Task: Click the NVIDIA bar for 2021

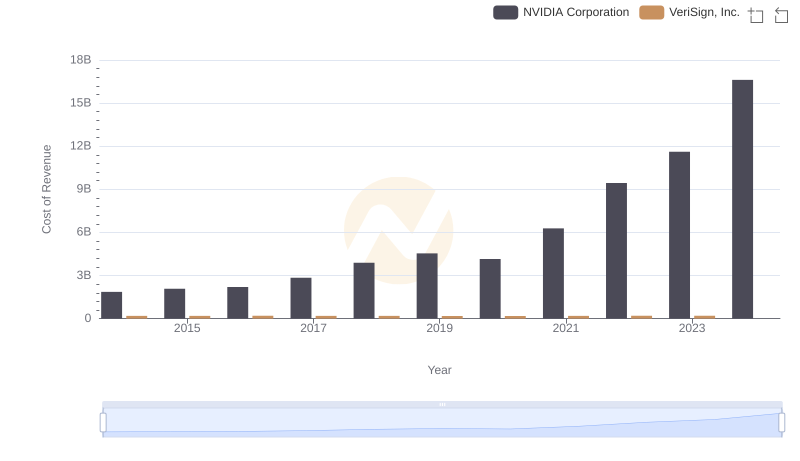Action: tap(554, 273)
